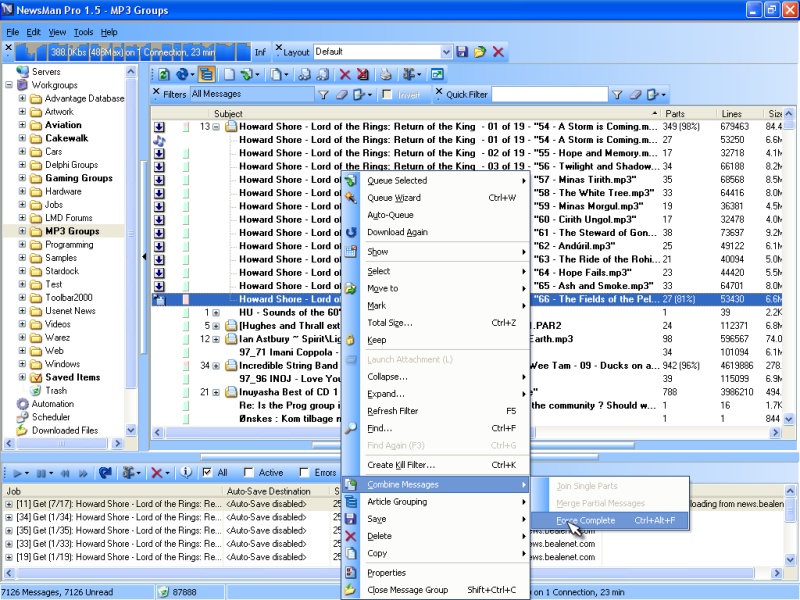Click the info icon in job toolbar
The image size is (800, 600).
pyautogui.click(x=186, y=473)
